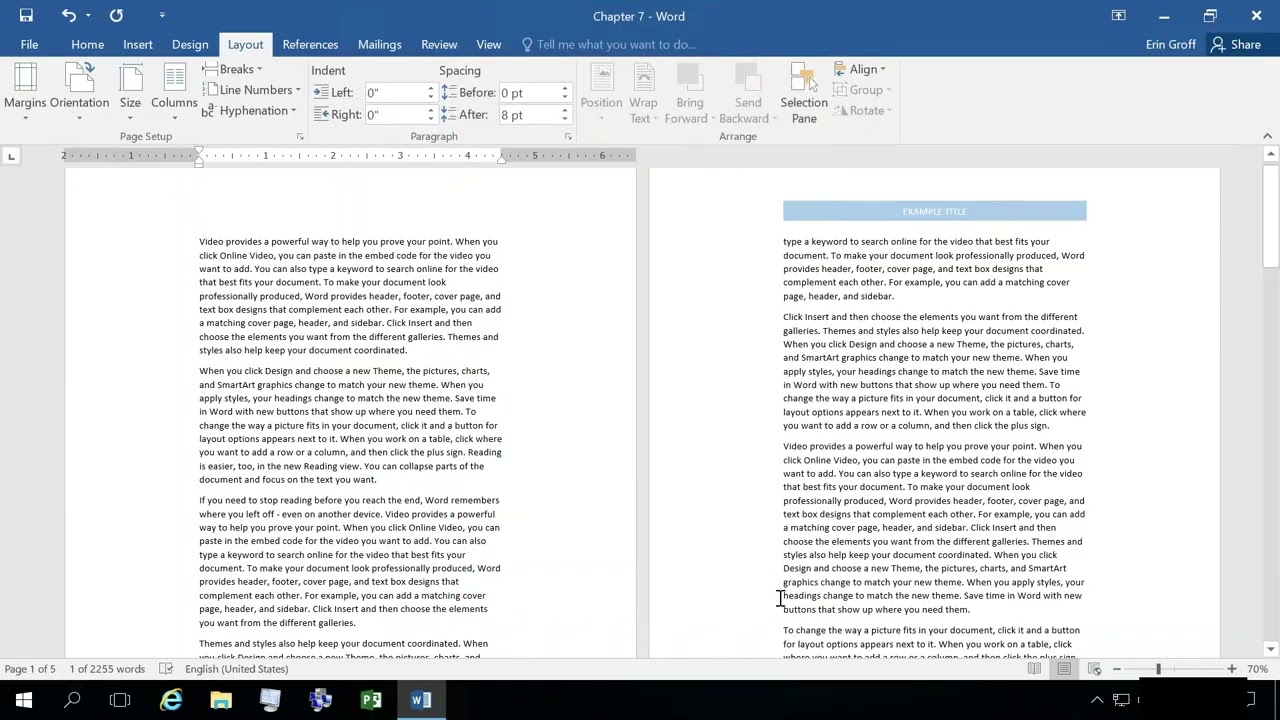Open the View tab
Screen dimensions: 1280x720
[489, 44]
